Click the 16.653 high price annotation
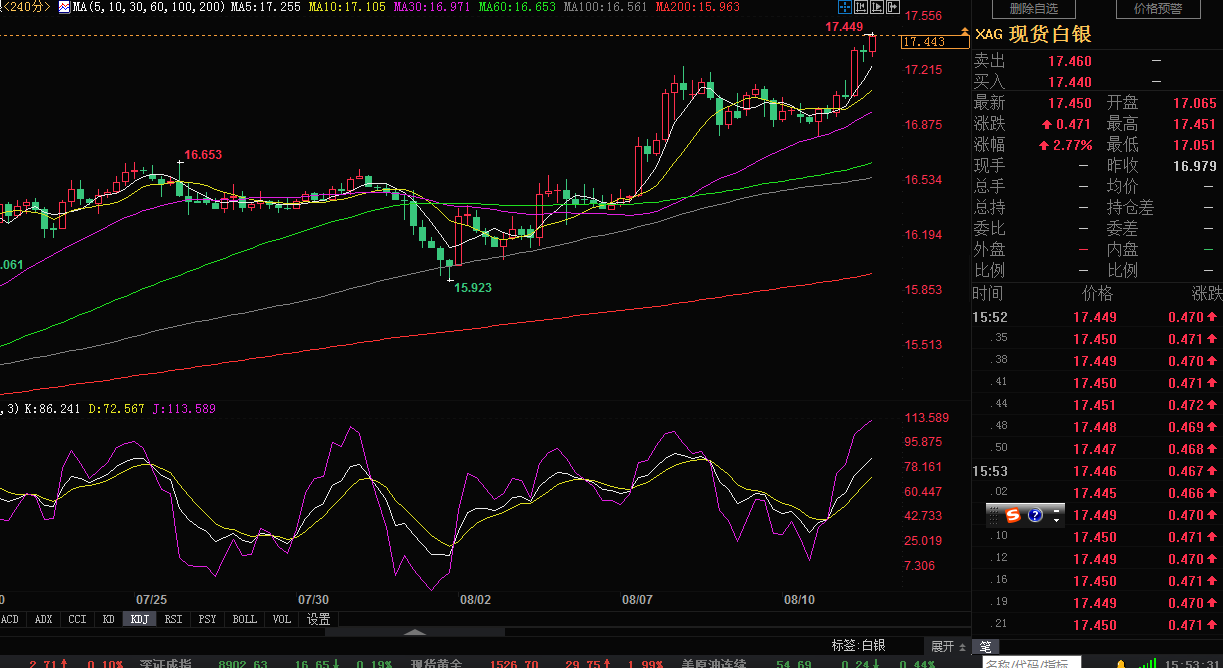Viewport: 1223px width, 668px height. 204,155
